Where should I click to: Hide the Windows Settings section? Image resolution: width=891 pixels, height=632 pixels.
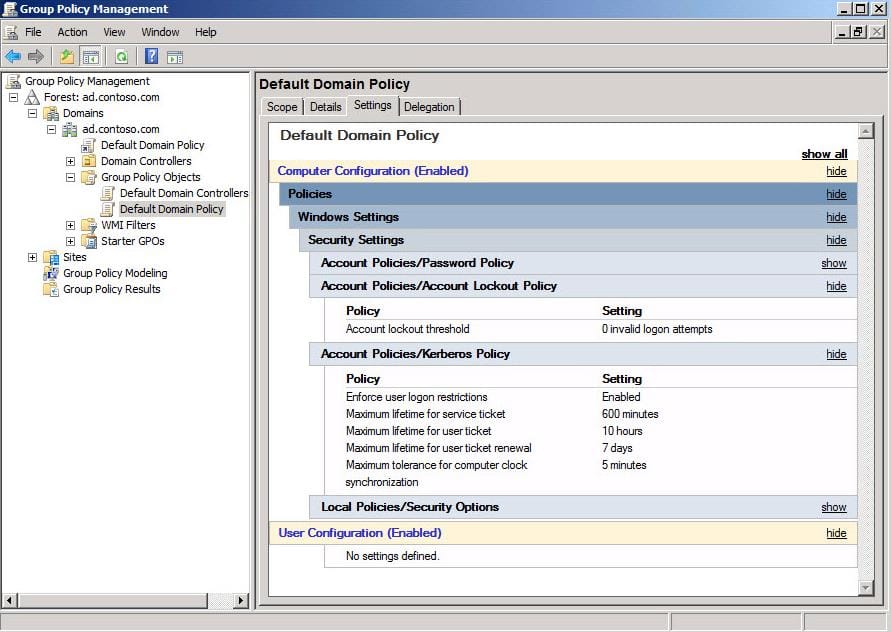tap(836, 217)
